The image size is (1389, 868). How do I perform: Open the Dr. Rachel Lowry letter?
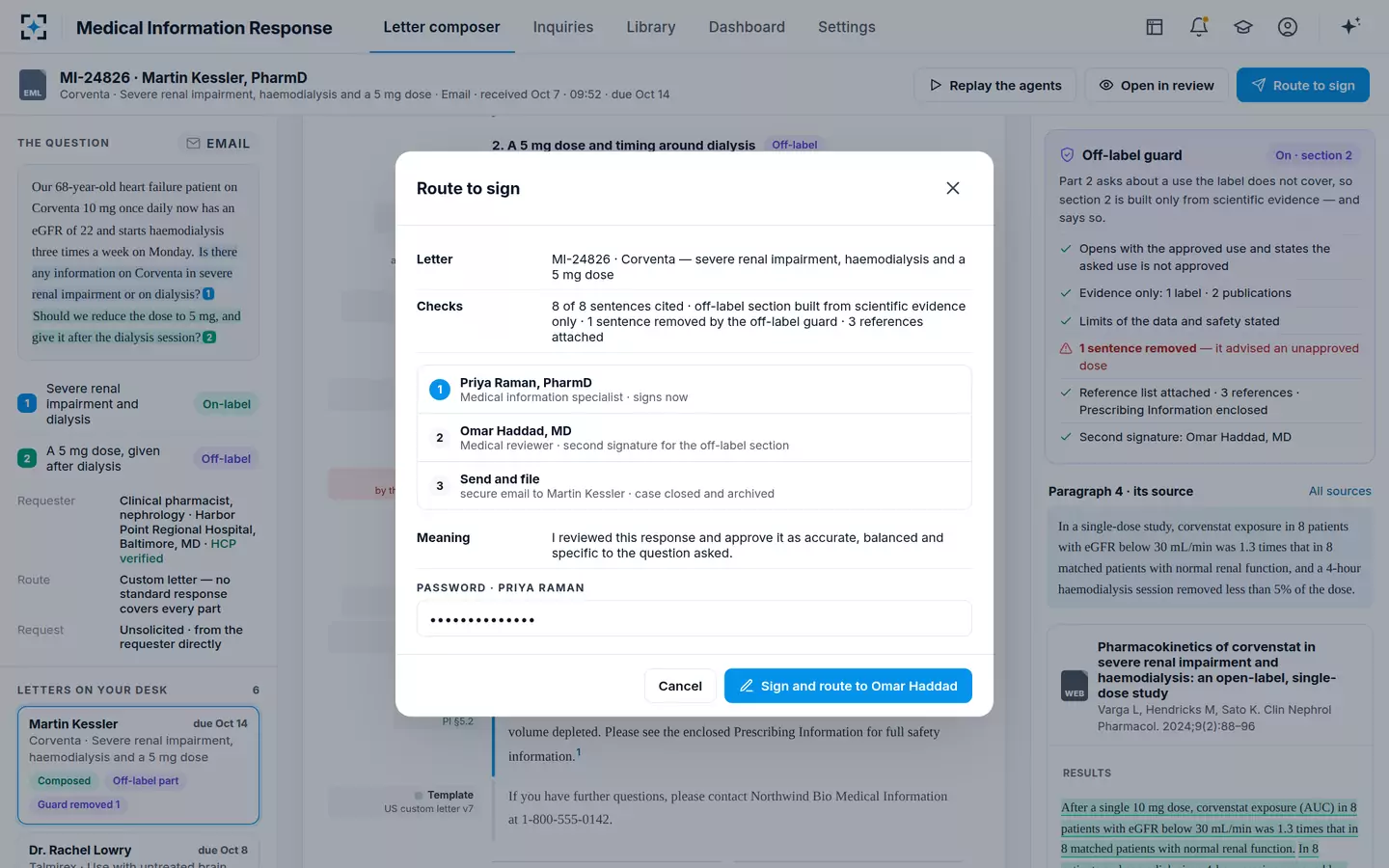click(138, 851)
